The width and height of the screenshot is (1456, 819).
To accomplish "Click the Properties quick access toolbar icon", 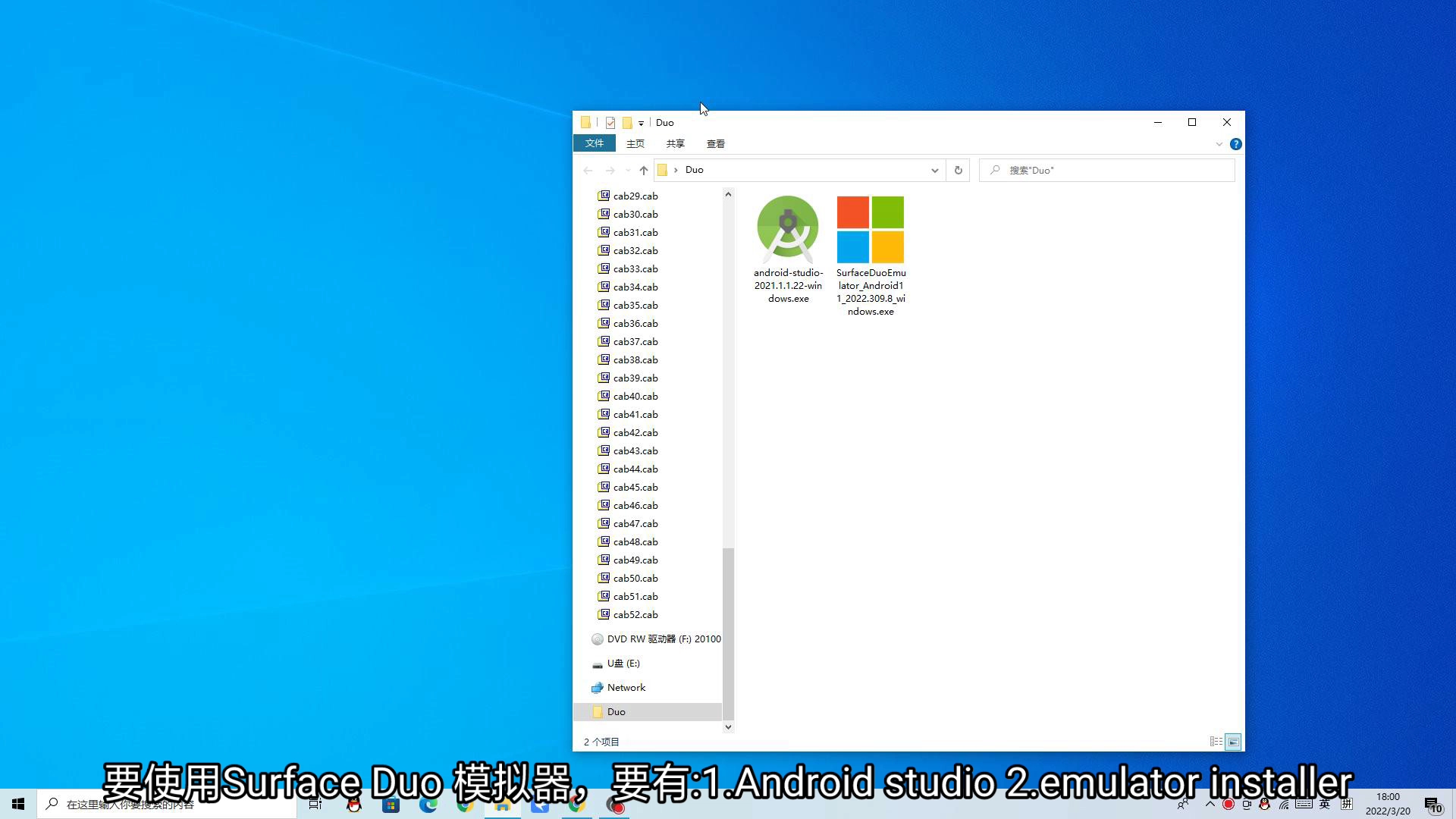I will pyautogui.click(x=610, y=123).
